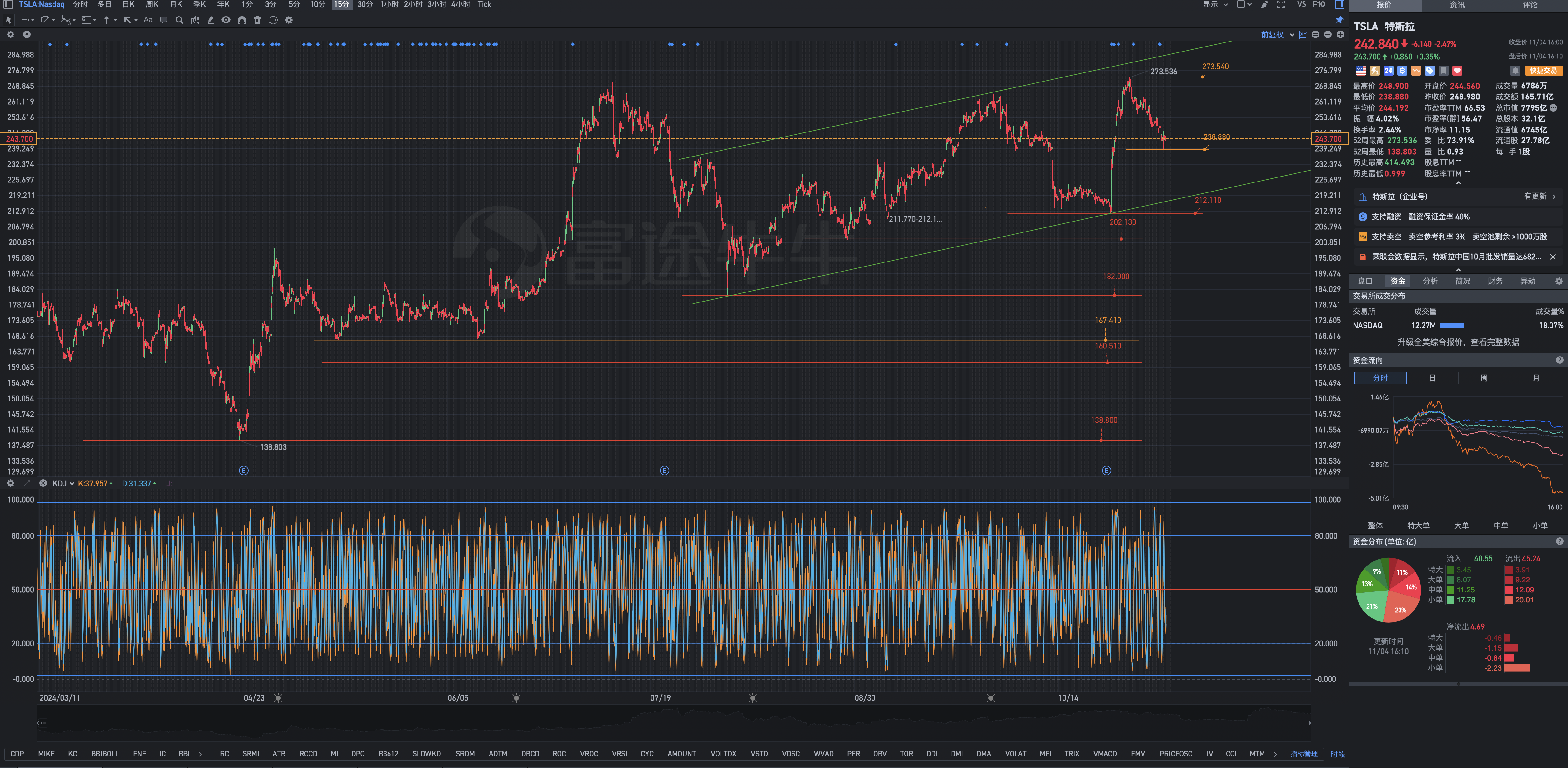Open main chart settings gear

(10, 35)
